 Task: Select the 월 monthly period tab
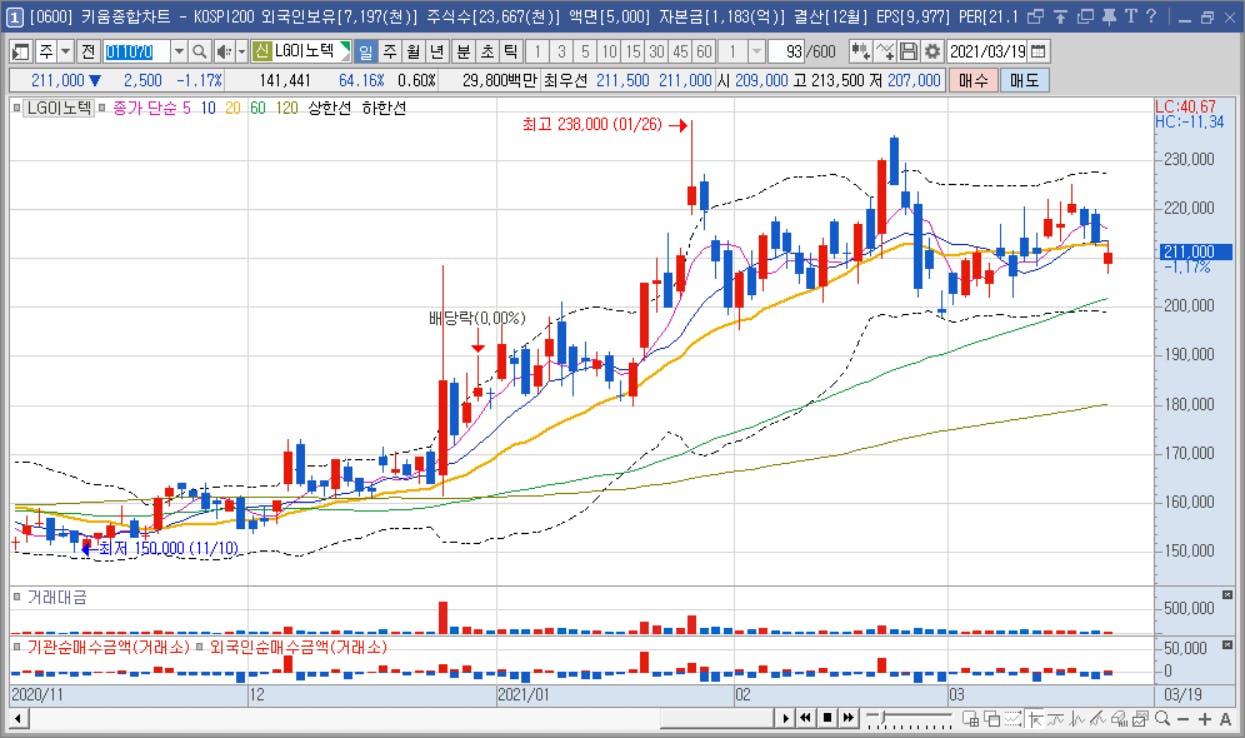(413, 51)
